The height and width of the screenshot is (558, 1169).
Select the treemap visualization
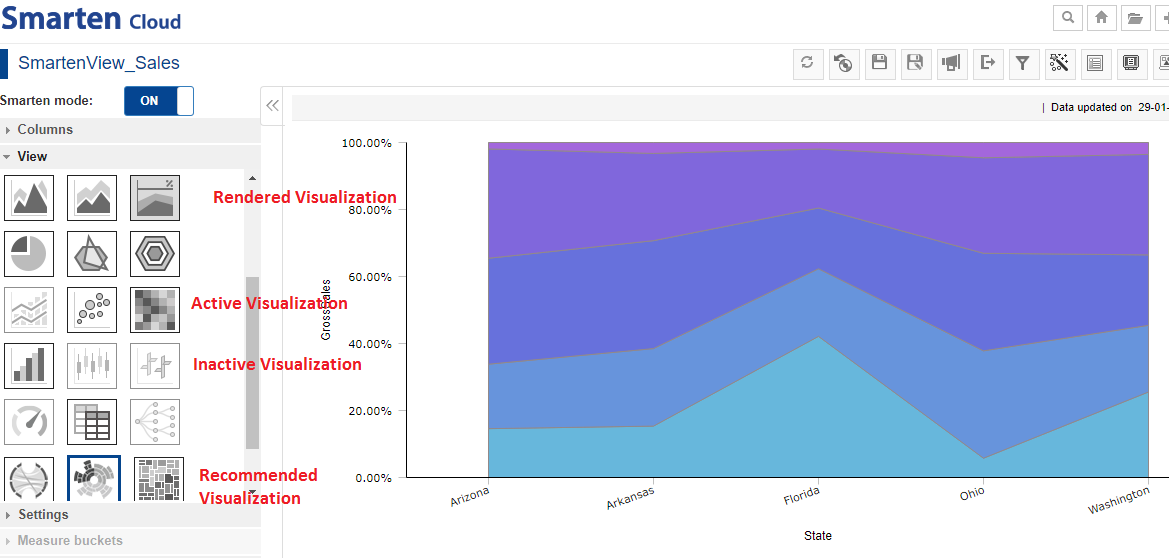[159, 479]
